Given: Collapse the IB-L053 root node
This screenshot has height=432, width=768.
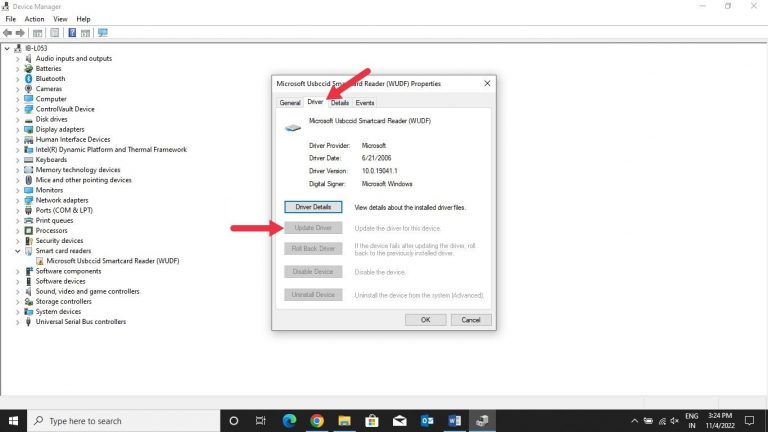Looking at the screenshot, I should [7, 48].
